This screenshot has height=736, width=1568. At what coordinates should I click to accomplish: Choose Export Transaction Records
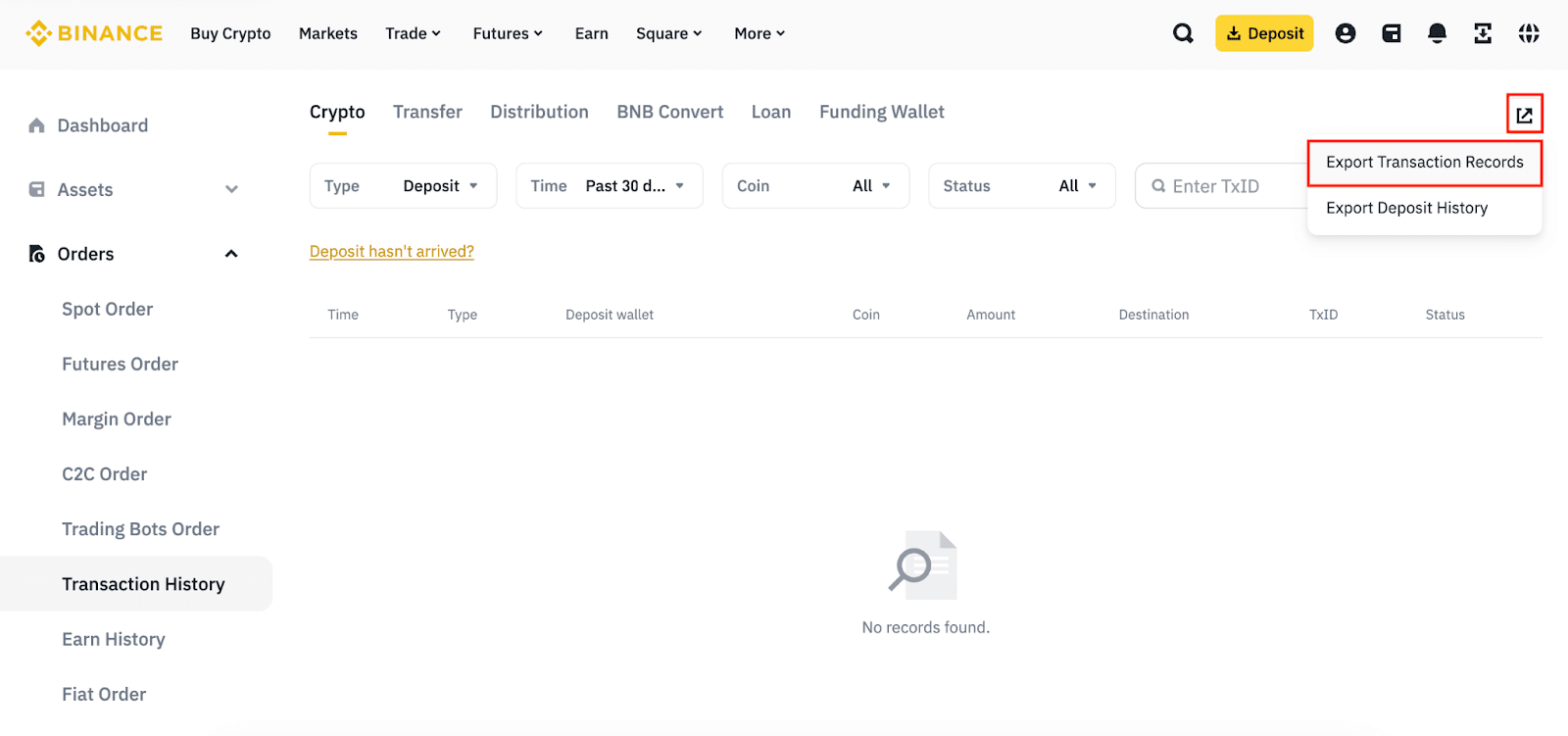[x=1425, y=163]
